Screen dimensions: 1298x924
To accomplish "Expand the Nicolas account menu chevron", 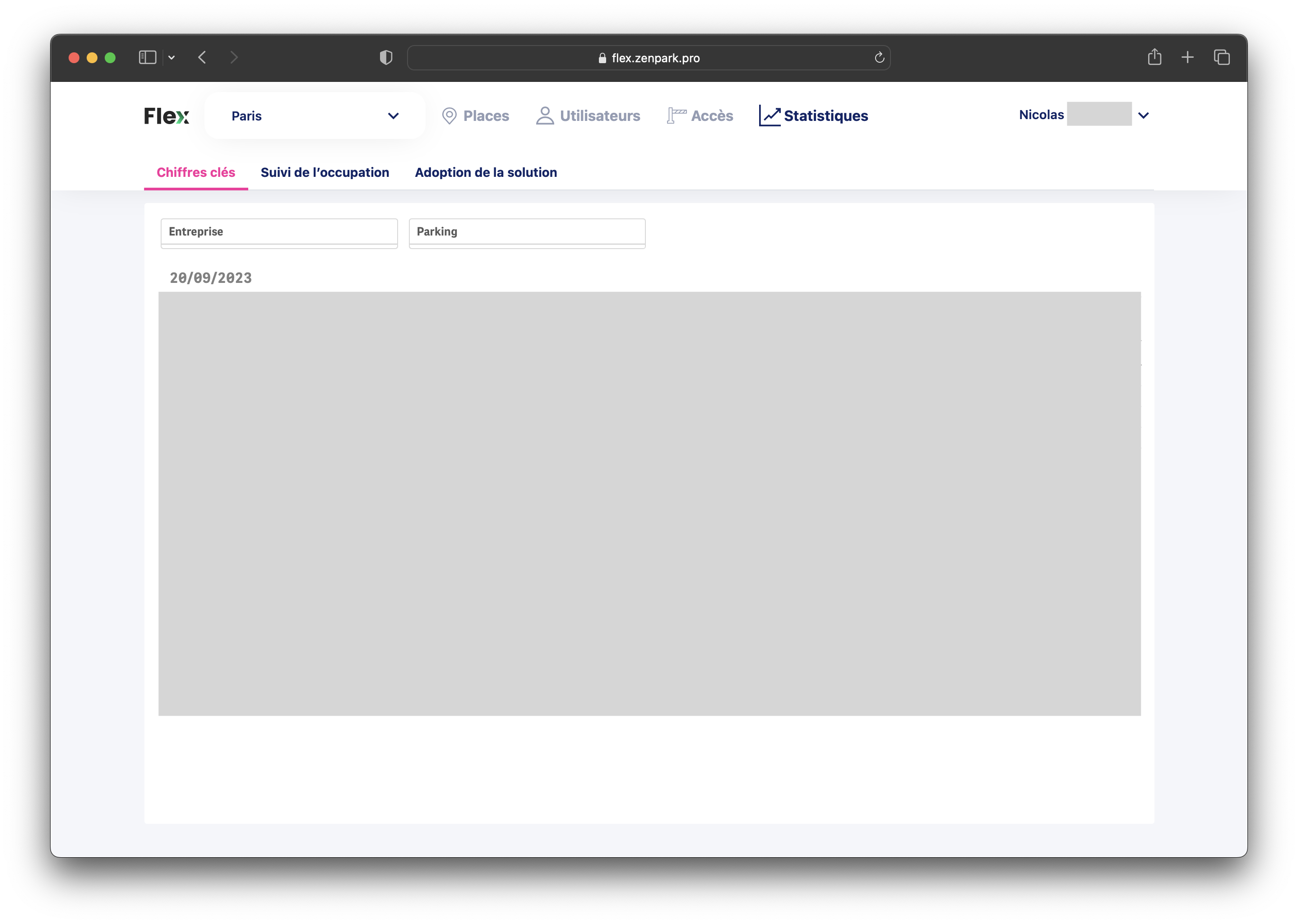I will 1143,115.
